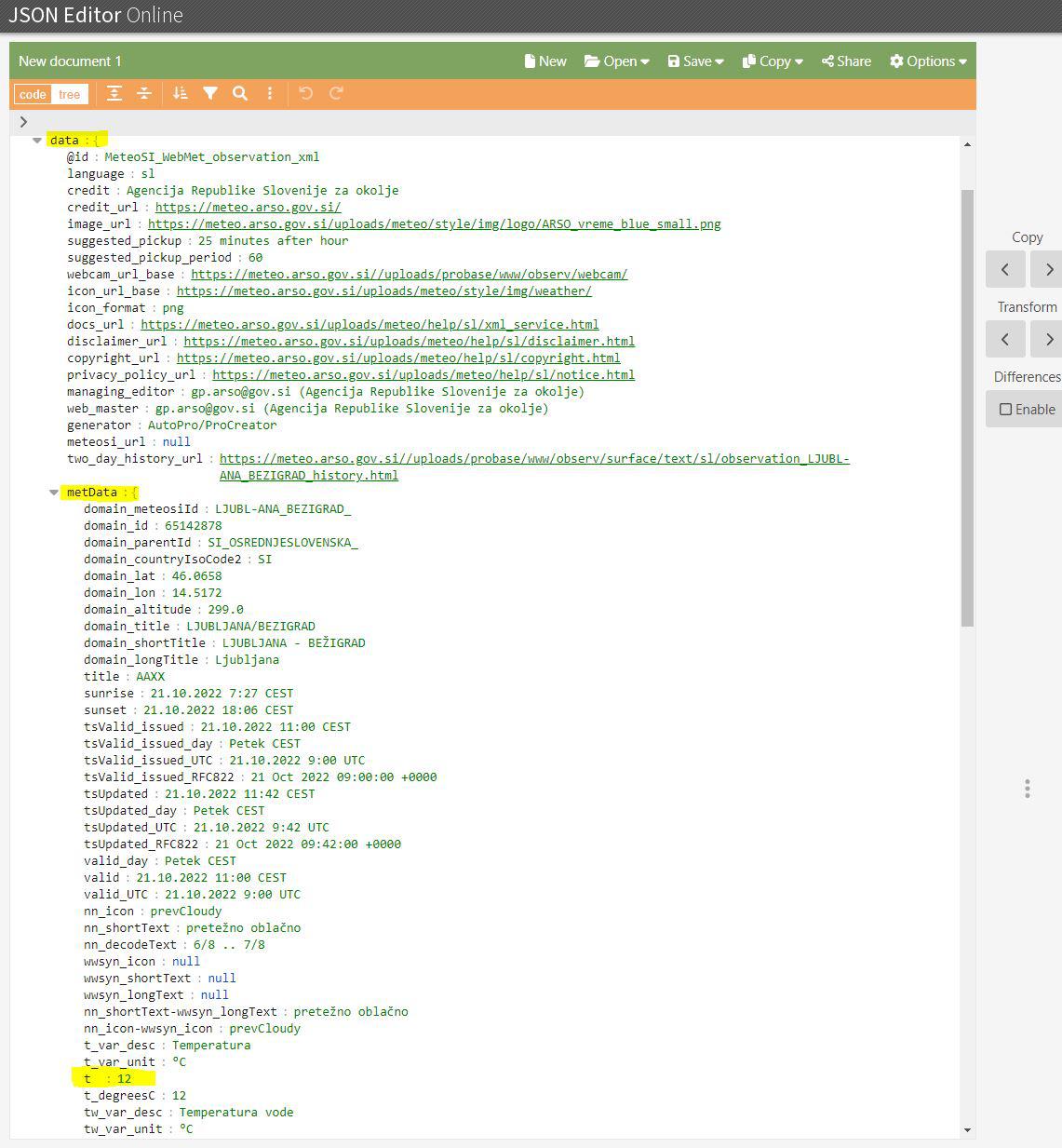Select the suggested_pickup_period value 60
This screenshot has width=1062, height=1148.
point(255,258)
